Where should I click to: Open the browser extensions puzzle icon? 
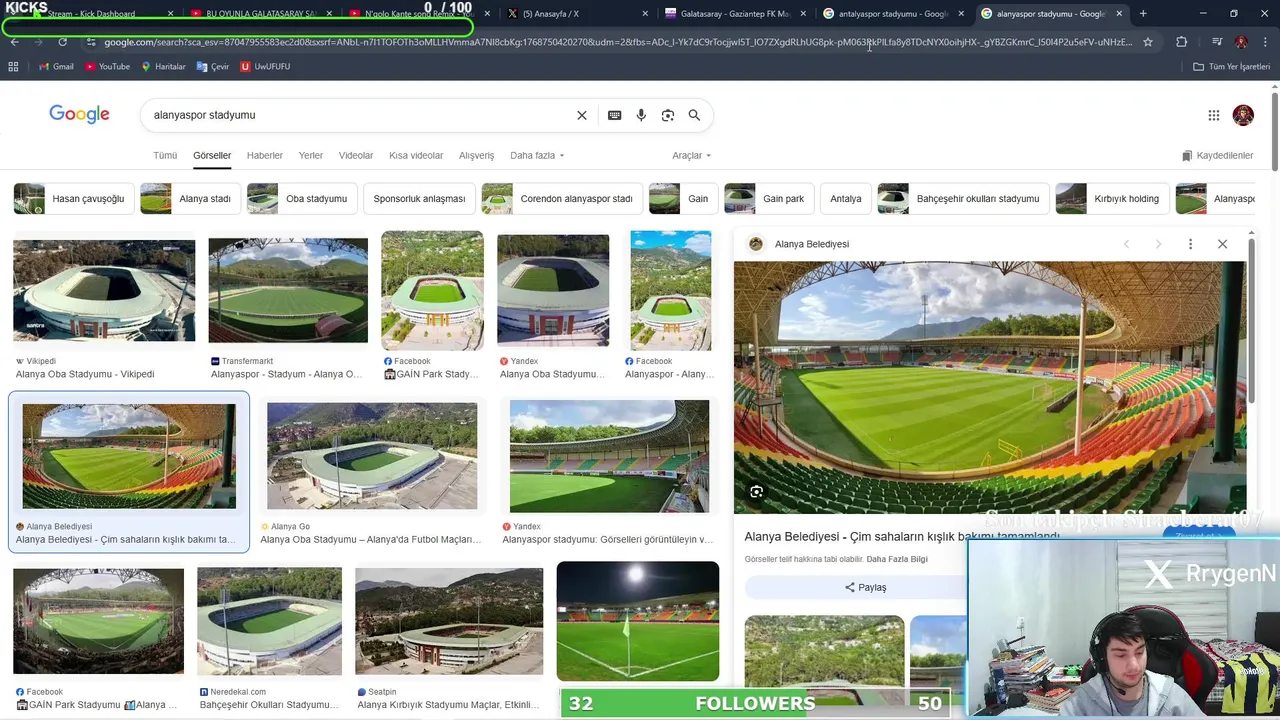tap(1181, 42)
